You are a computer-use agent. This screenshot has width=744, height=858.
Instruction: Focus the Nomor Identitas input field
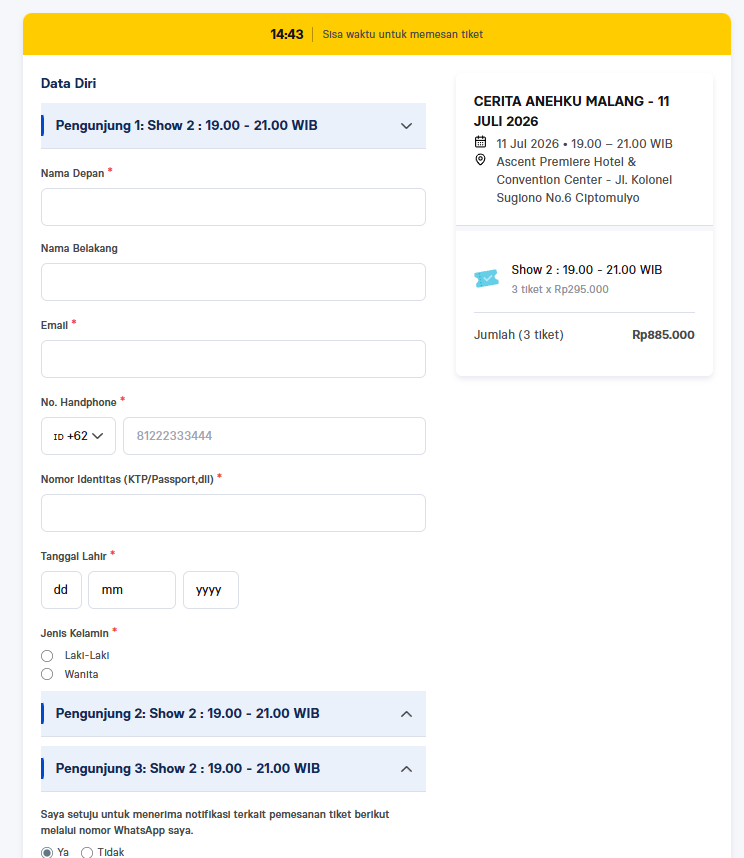click(x=233, y=513)
